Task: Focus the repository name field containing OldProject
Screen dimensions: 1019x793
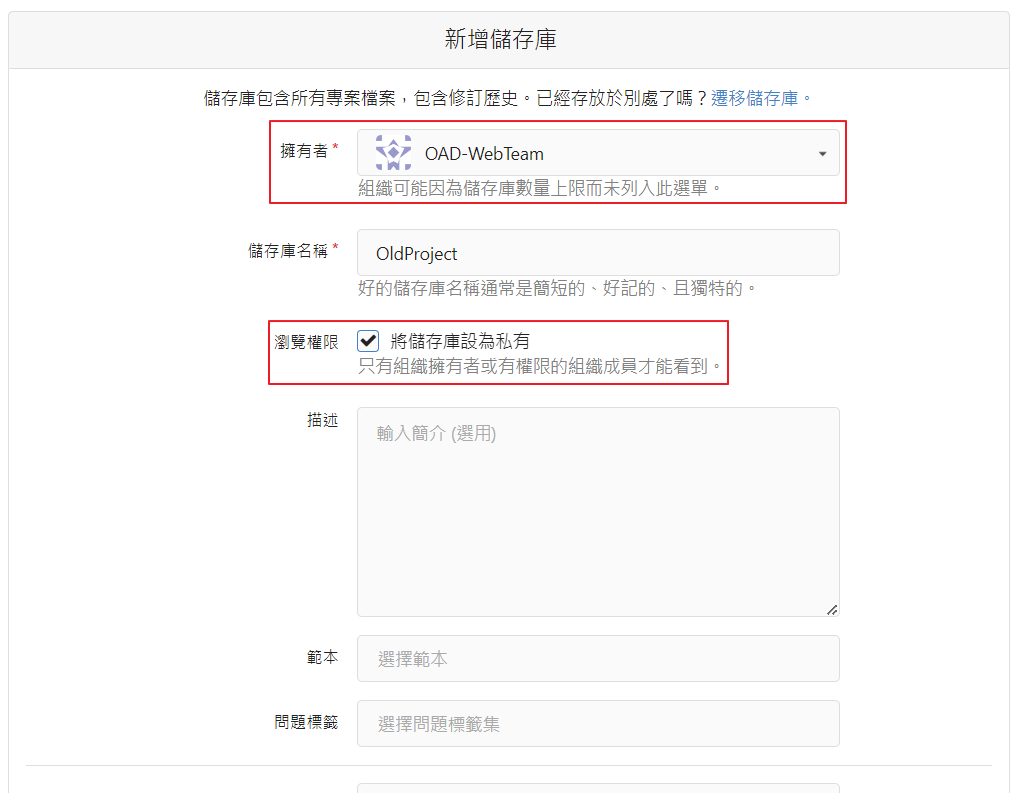Action: pyautogui.click(x=597, y=253)
